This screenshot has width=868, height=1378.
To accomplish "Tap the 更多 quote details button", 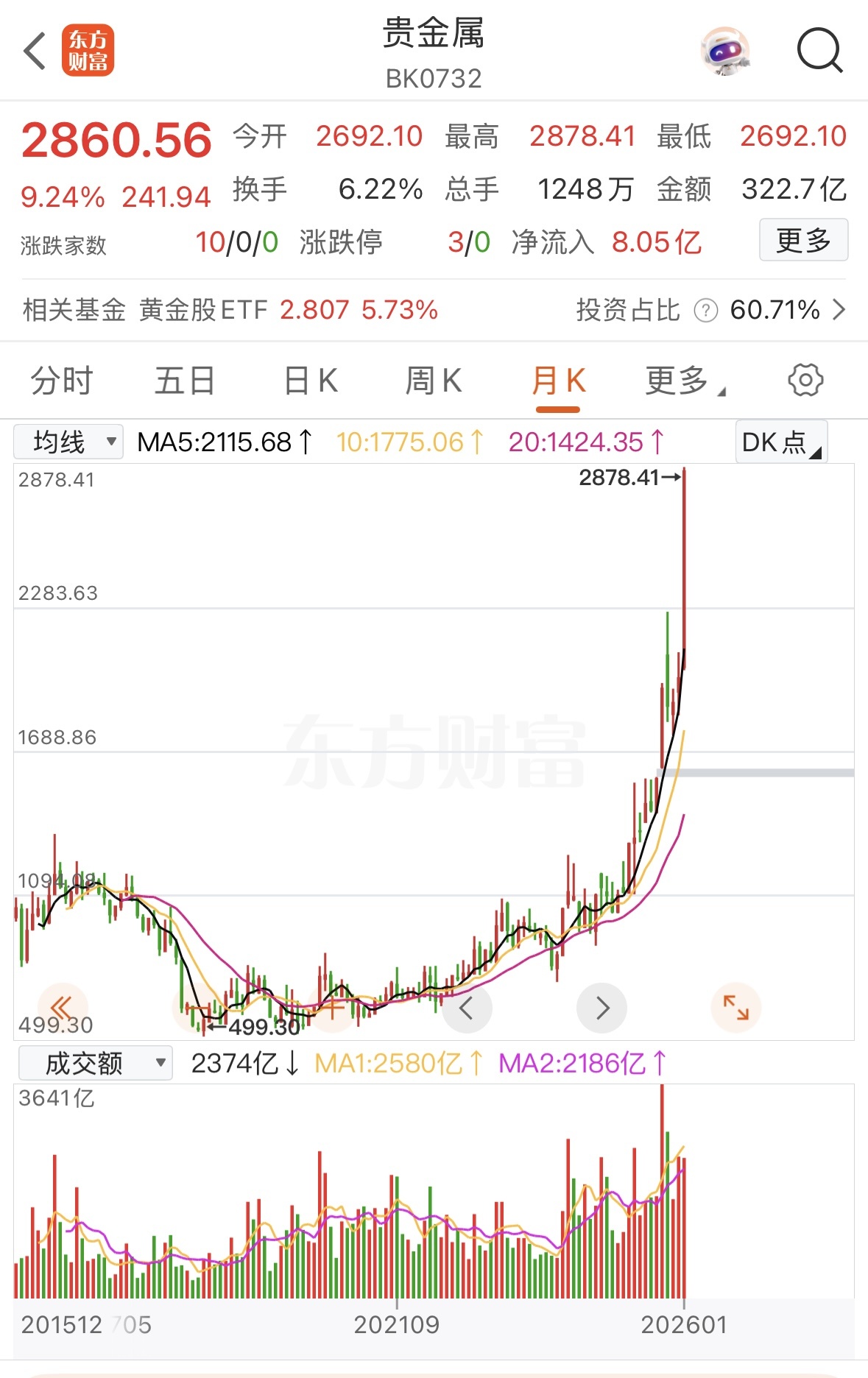I will point(803,240).
